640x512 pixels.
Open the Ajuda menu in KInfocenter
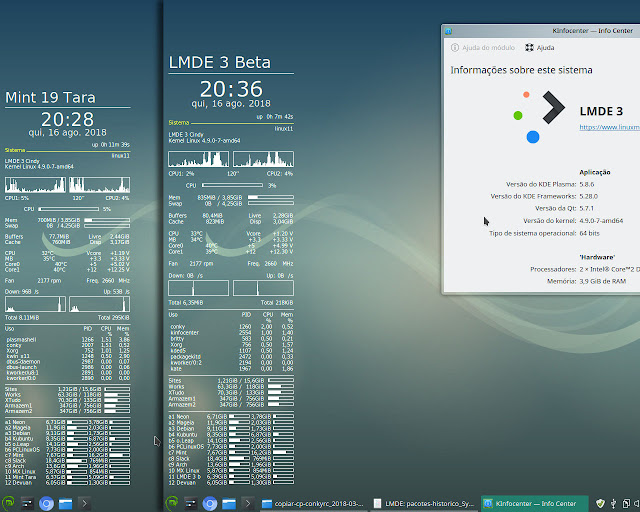coord(540,47)
